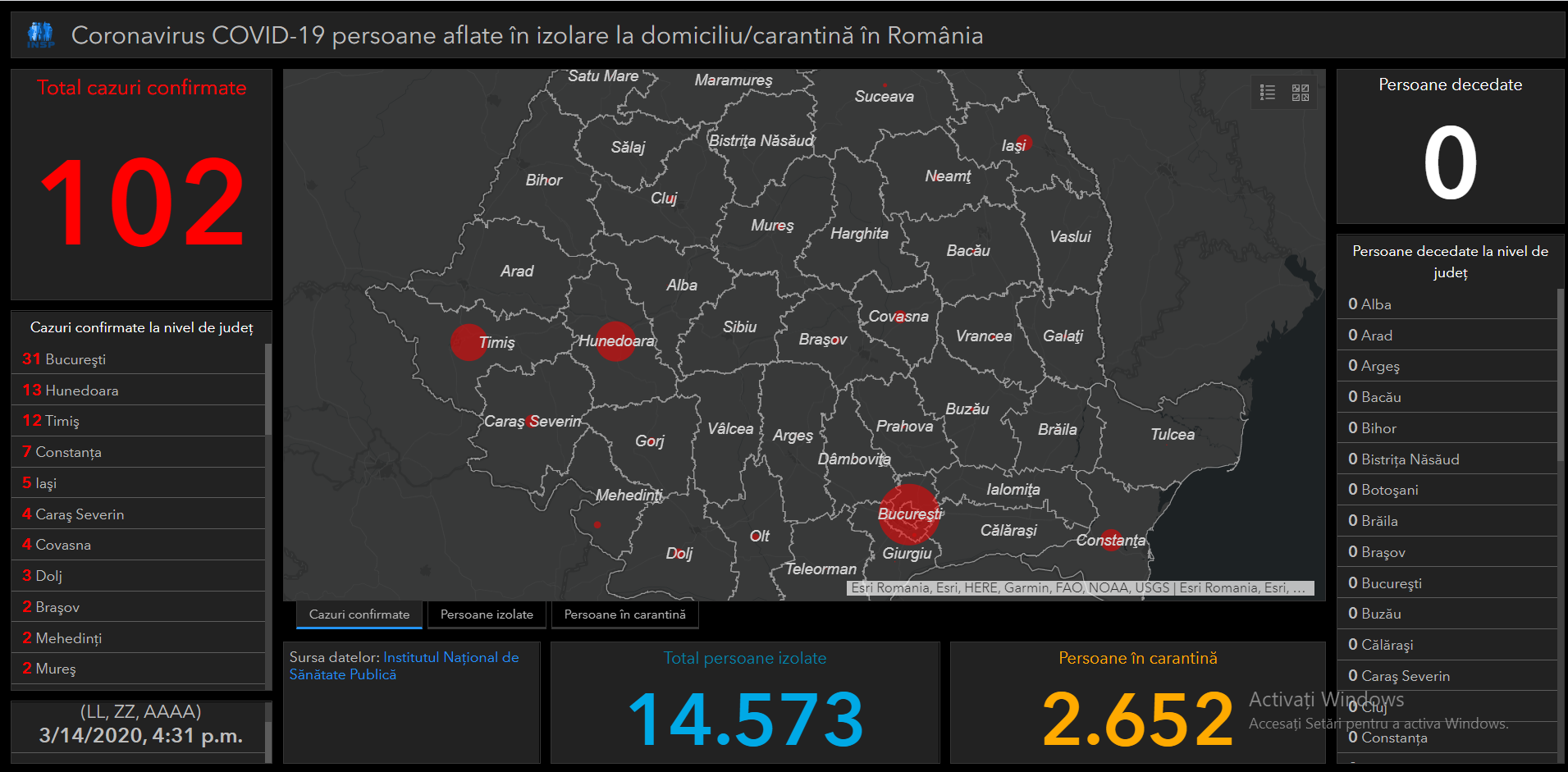The image size is (1568, 772).
Task: Select the Hunedoara red circle marker
Action: (x=615, y=340)
